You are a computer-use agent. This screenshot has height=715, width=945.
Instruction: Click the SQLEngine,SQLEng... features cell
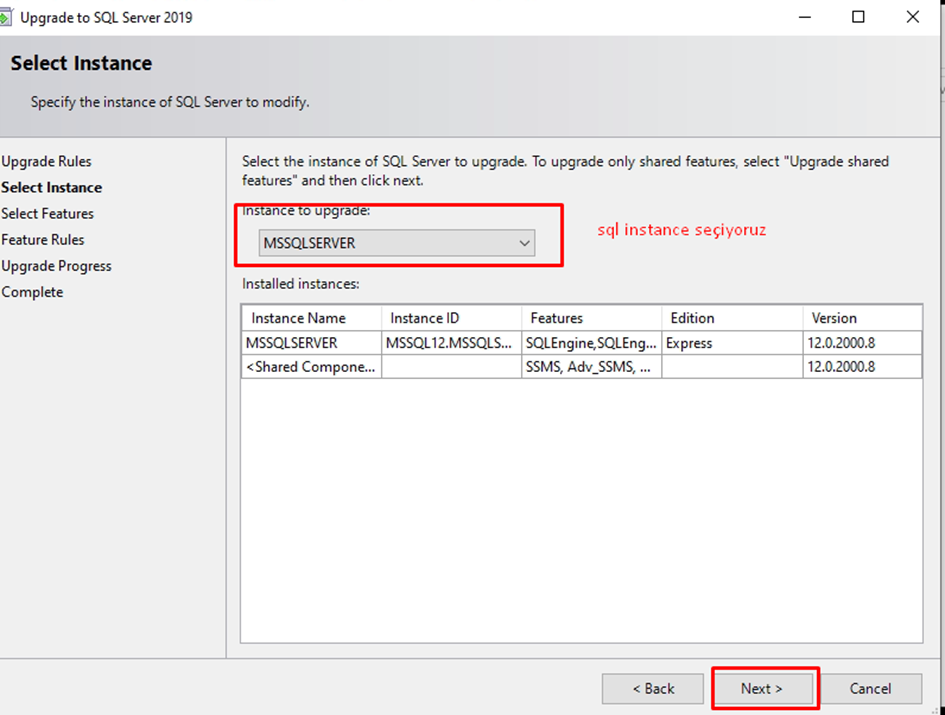[x=592, y=342]
